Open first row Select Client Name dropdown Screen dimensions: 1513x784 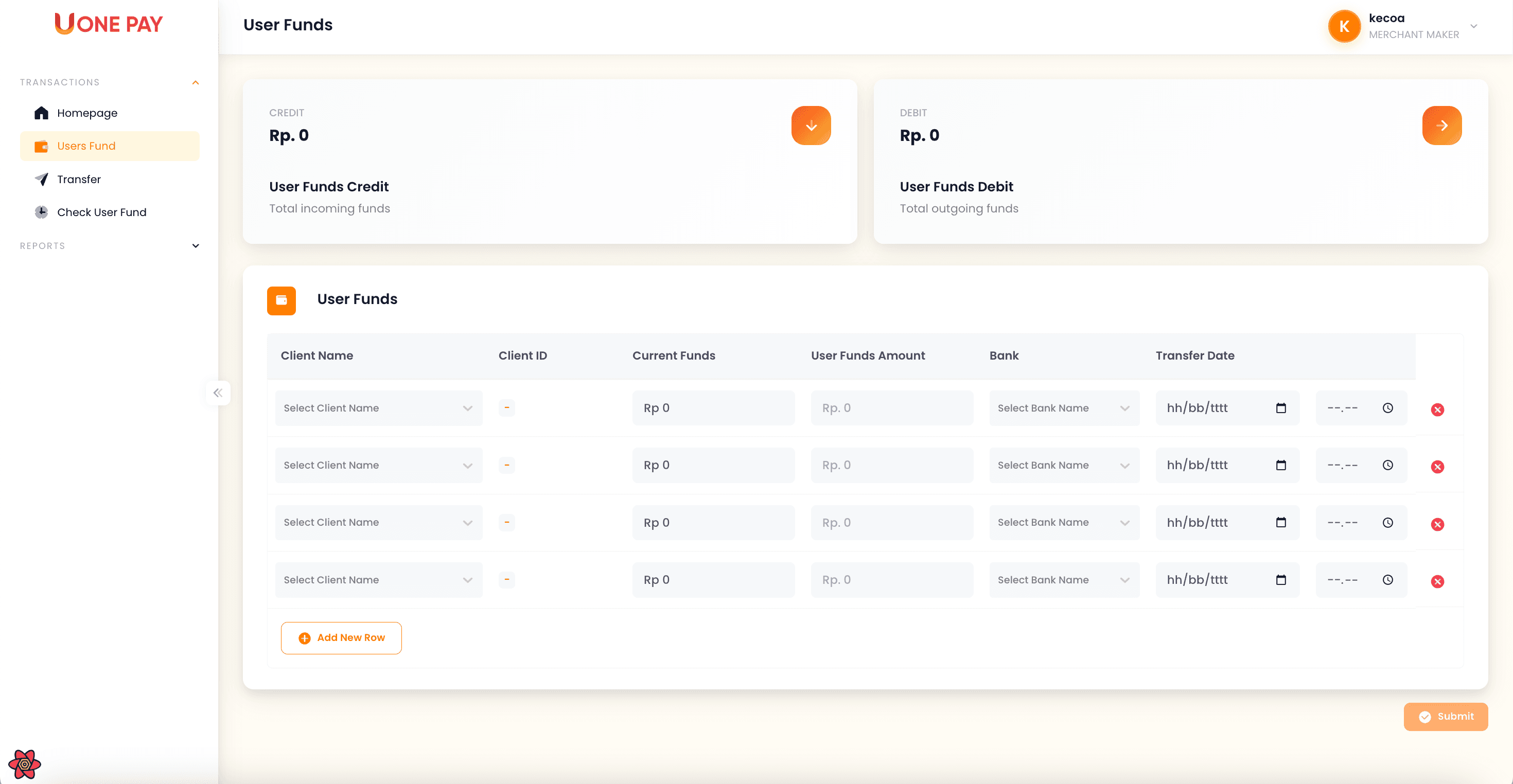tap(378, 408)
